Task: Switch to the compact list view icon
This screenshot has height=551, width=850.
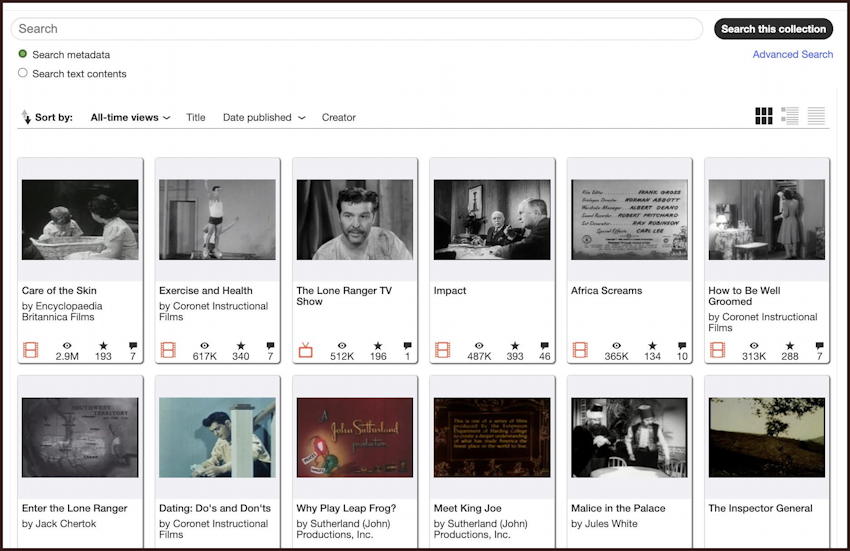Action: pyautogui.click(x=816, y=116)
